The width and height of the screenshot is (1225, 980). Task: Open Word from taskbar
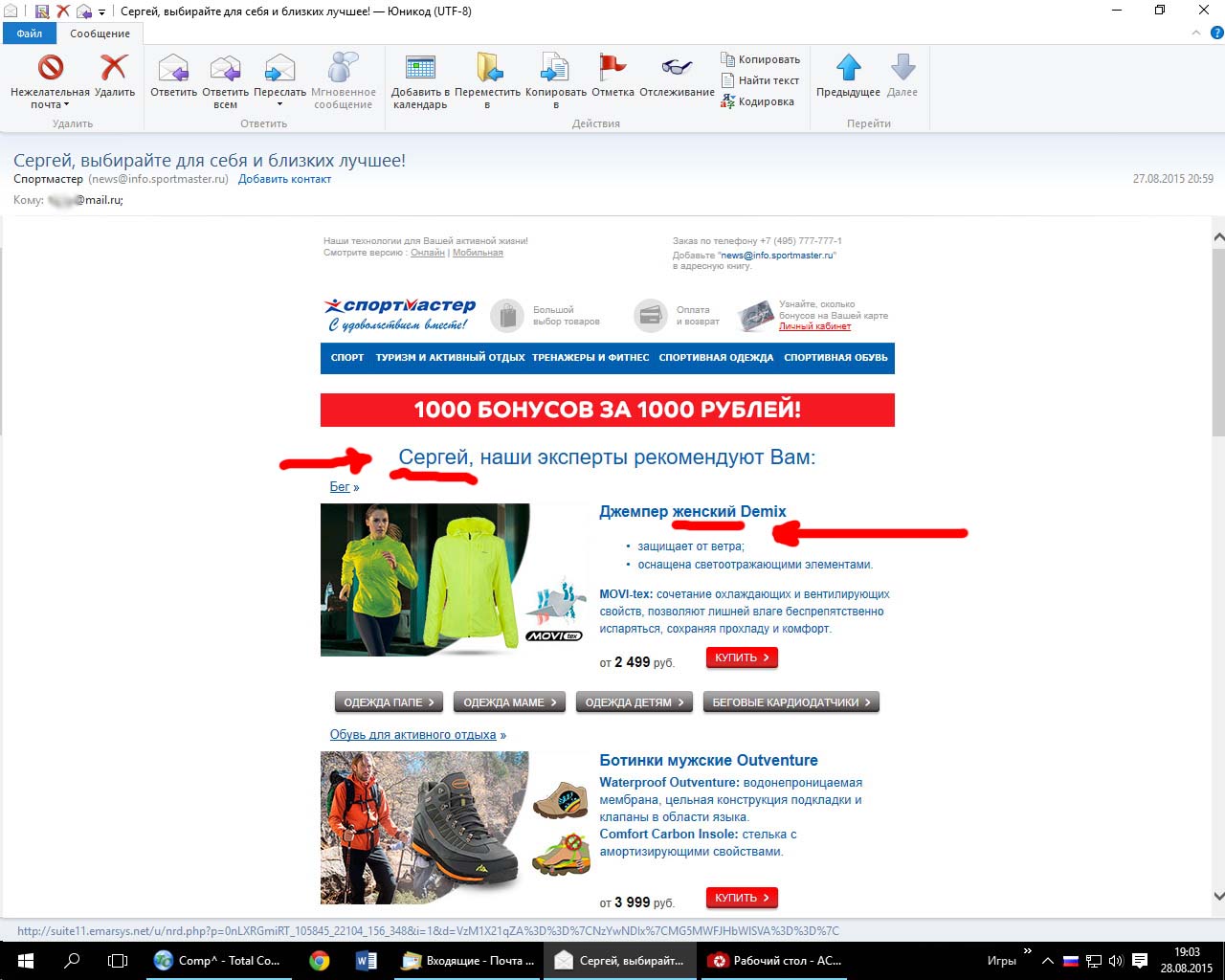point(367,960)
